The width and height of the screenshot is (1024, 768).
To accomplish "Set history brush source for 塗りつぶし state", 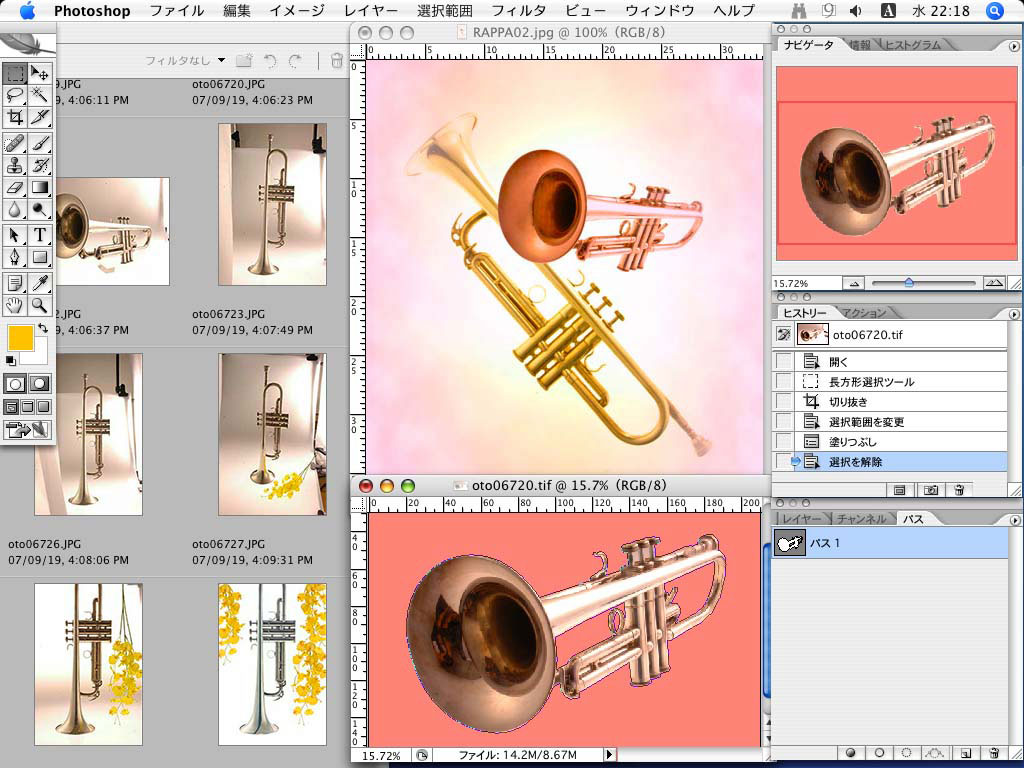I will [x=784, y=441].
